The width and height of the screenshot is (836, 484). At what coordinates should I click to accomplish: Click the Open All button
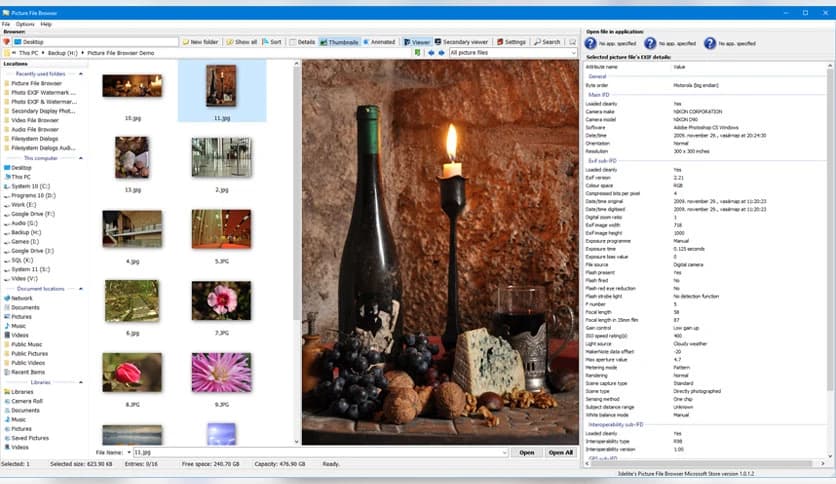point(561,453)
